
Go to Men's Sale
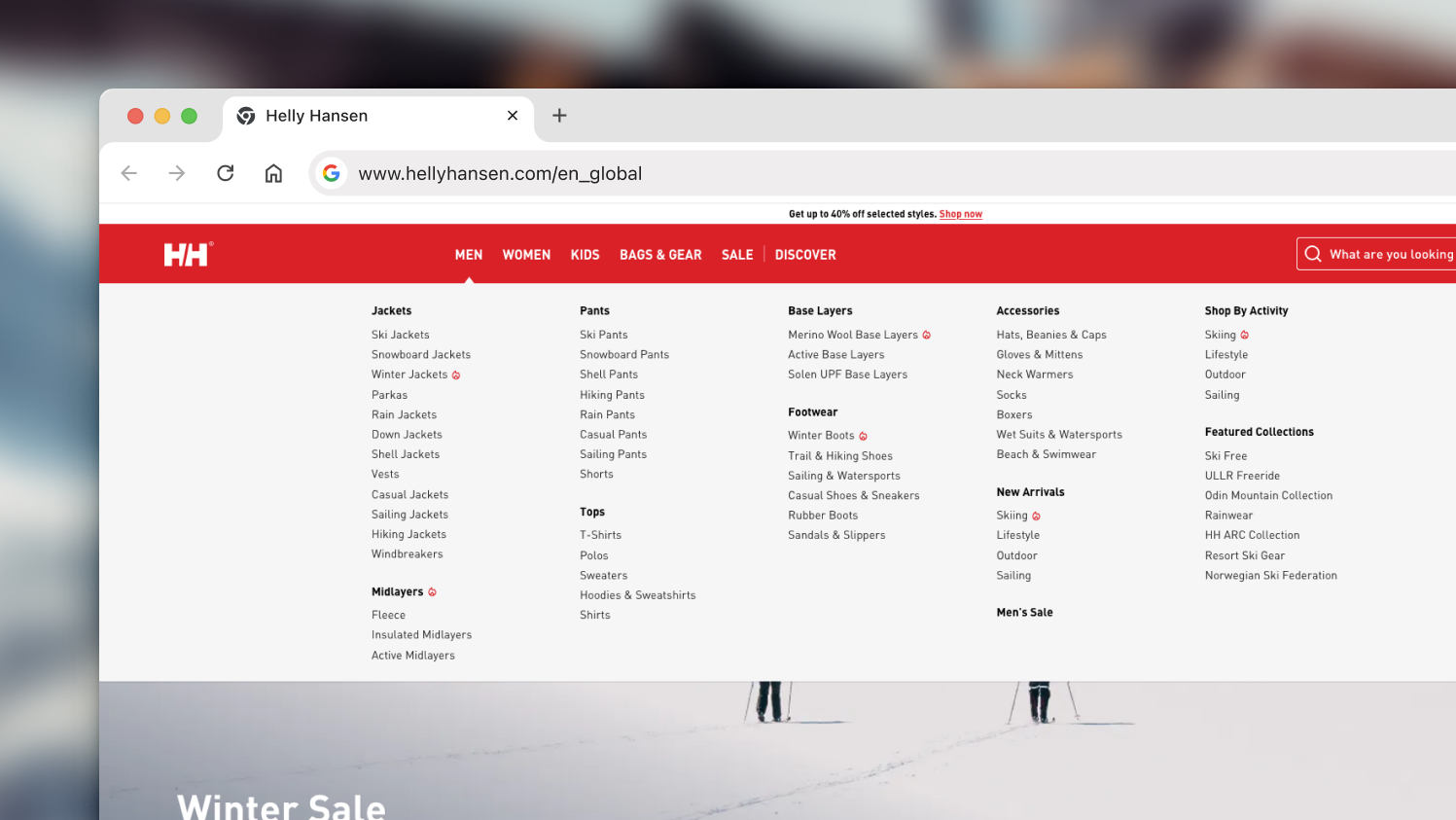coord(1024,612)
